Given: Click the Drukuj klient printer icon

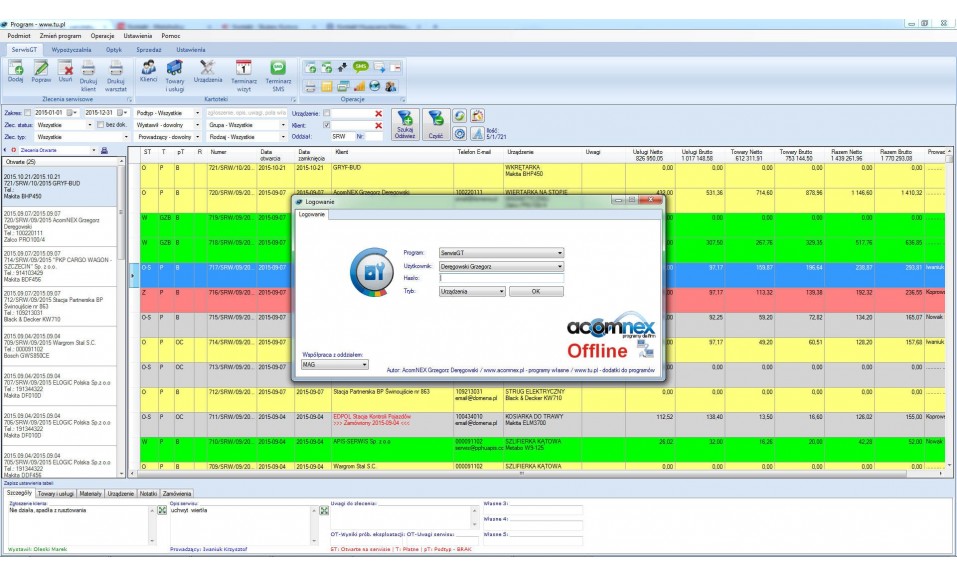Looking at the screenshot, I should (89, 73).
